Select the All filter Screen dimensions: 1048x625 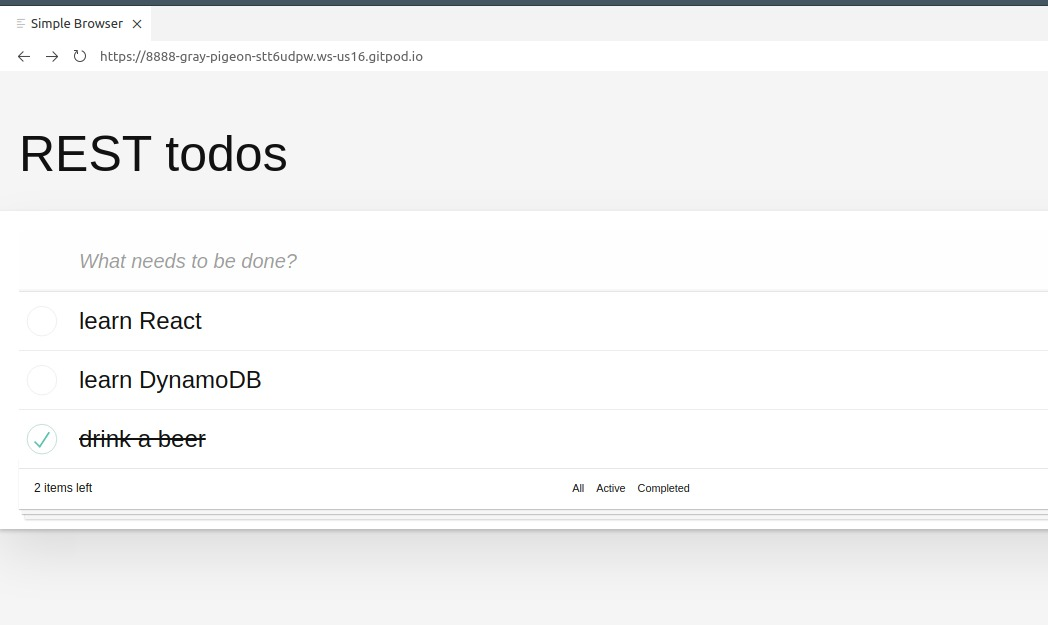point(577,488)
